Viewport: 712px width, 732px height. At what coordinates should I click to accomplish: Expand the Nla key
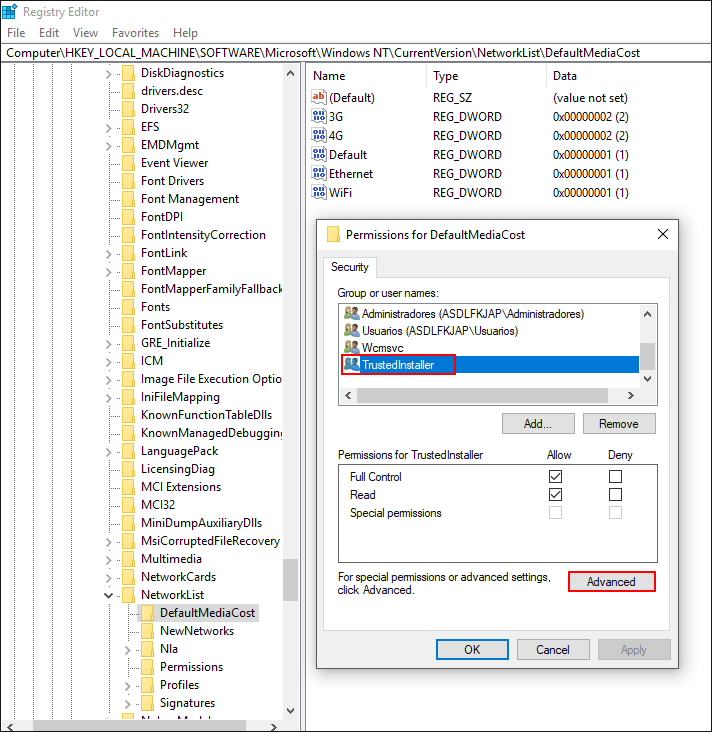(x=127, y=650)
